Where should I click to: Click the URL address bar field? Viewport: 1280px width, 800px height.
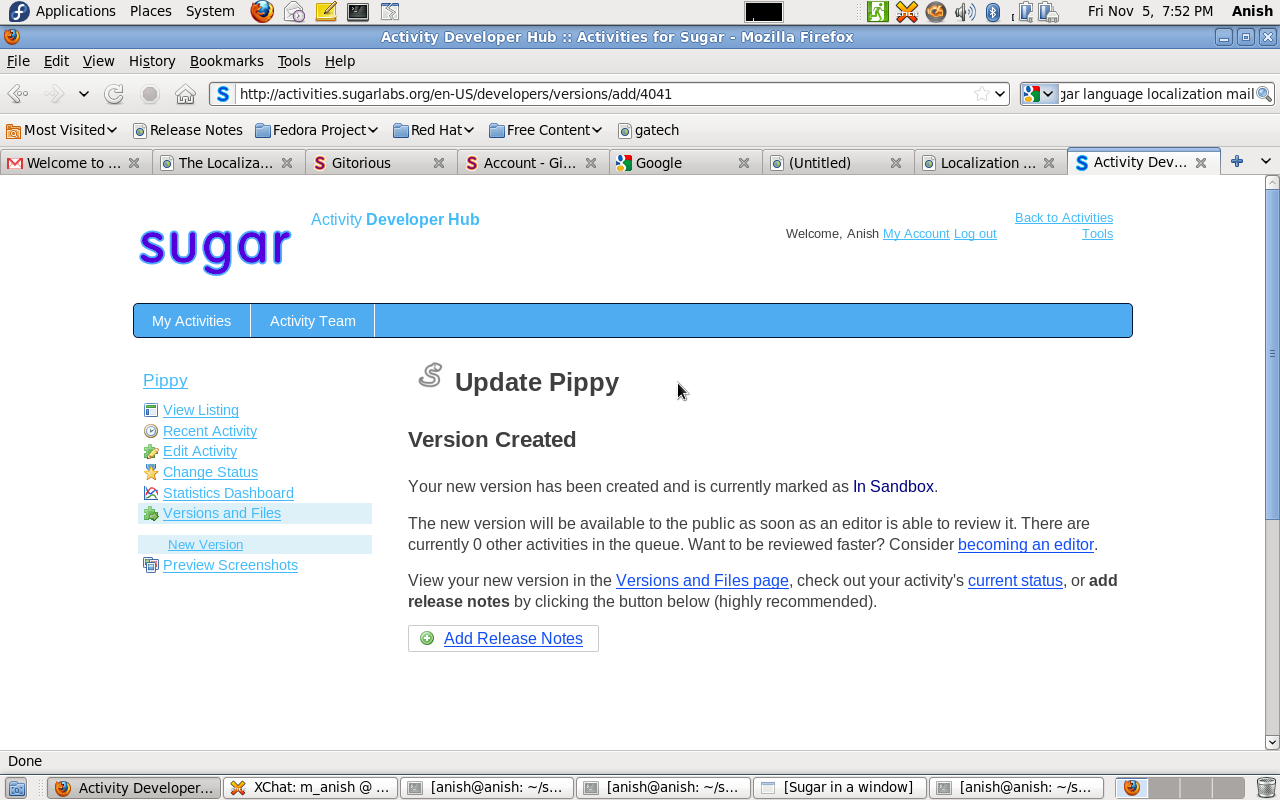[600, 94]
